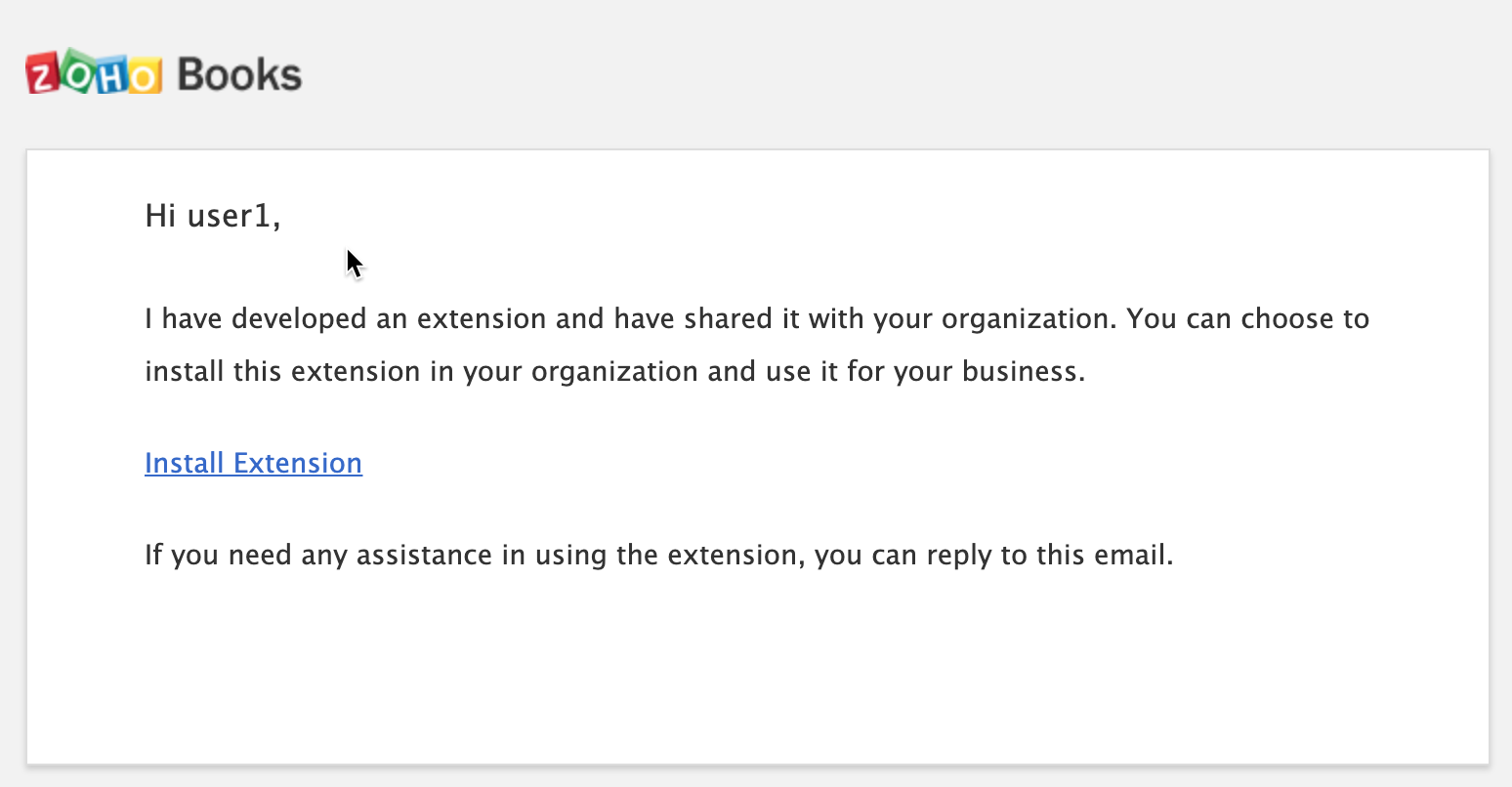Click the phrase 'You can choose to'
Image resolution: width=1512 pixels, height=787 pixels.
(1248, 319)
